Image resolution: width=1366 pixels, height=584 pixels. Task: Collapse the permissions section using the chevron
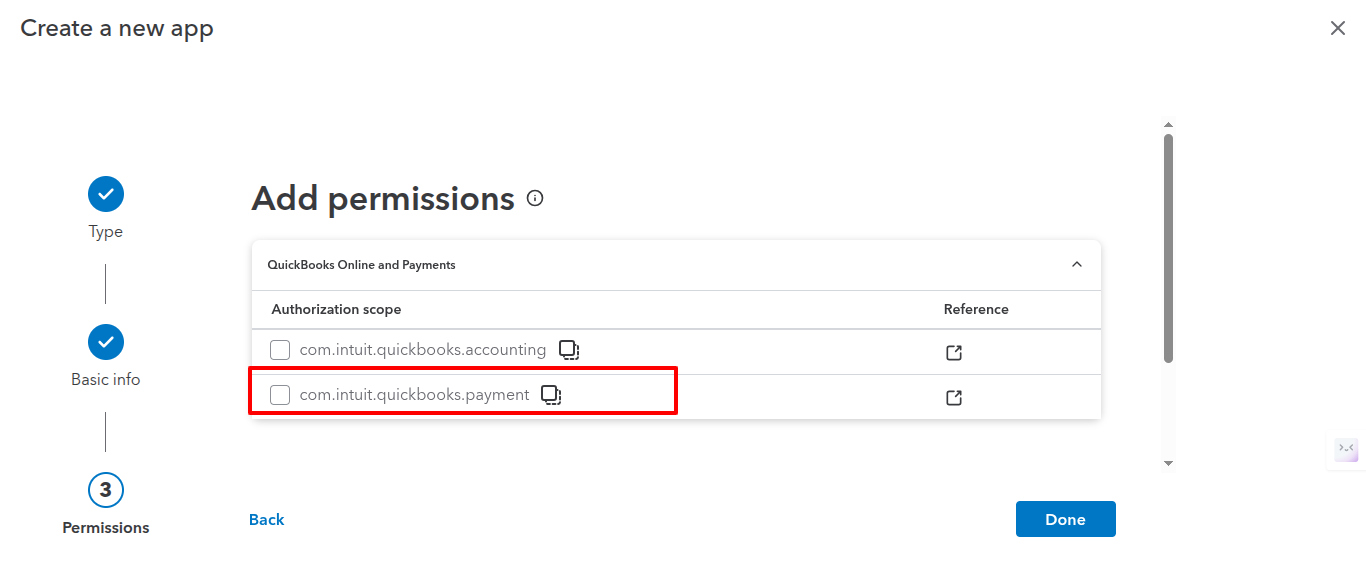tap(1077, 265)
